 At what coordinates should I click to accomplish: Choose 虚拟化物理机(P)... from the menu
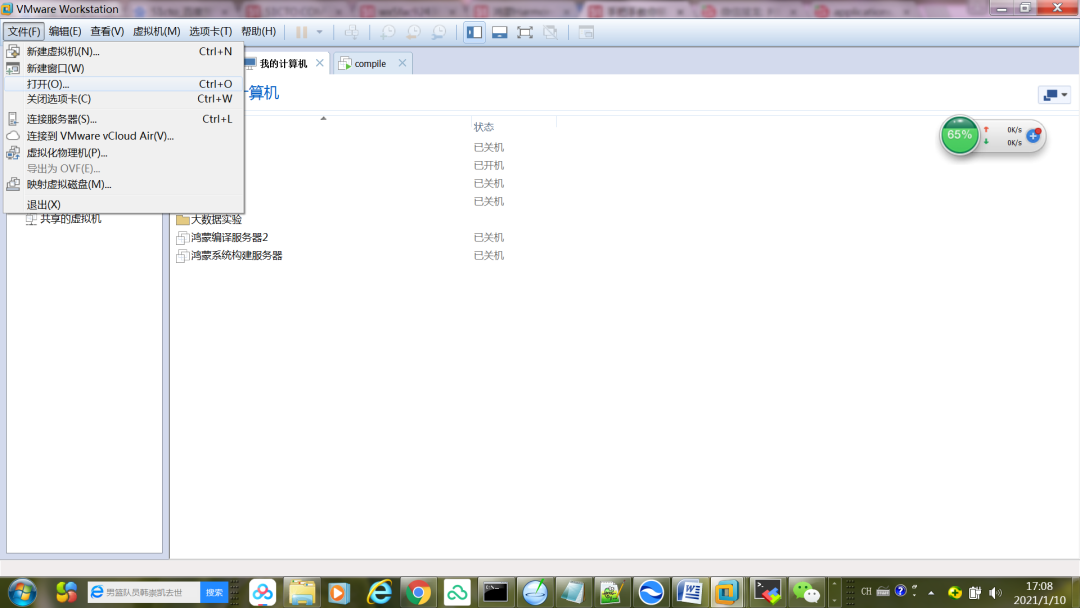123,153
